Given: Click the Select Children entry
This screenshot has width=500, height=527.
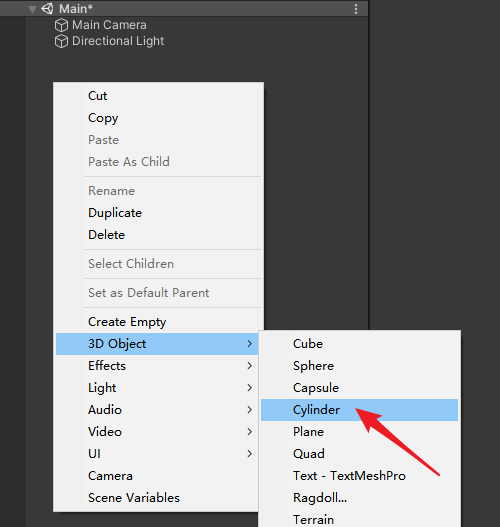Looking at the screenshot, I should (x=158, y=264).
